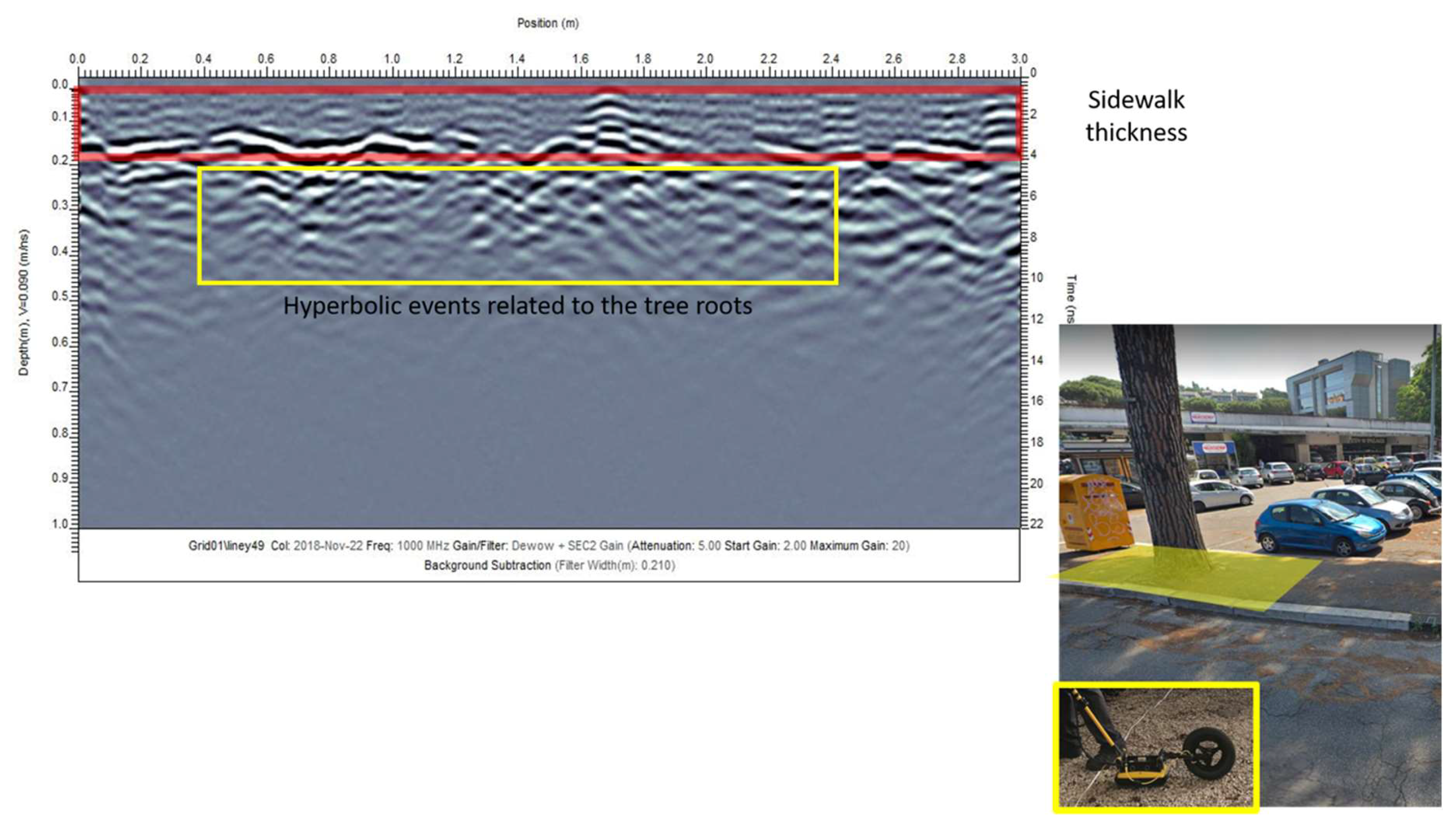Click the 2.0 tick on position axis
The image size is (1456, 830).
705,59
